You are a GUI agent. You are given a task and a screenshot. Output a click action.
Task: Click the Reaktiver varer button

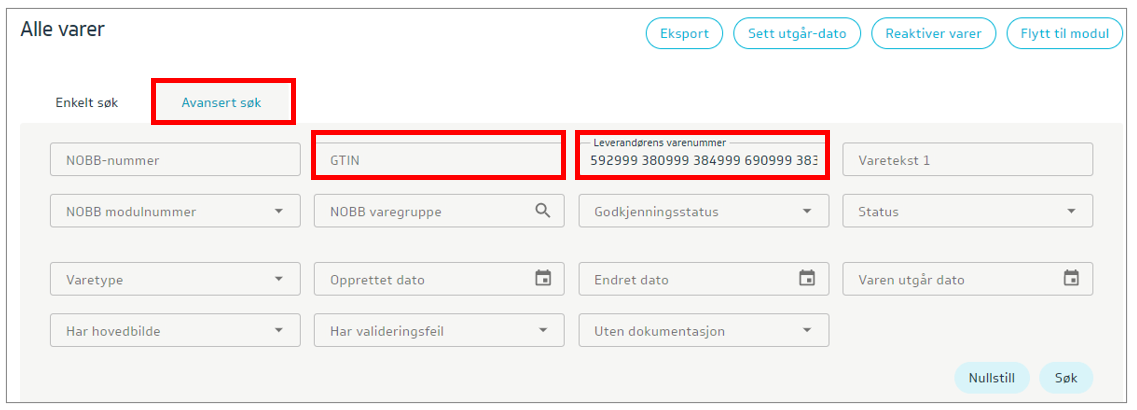pyautogui.click(x=933, y=33)
